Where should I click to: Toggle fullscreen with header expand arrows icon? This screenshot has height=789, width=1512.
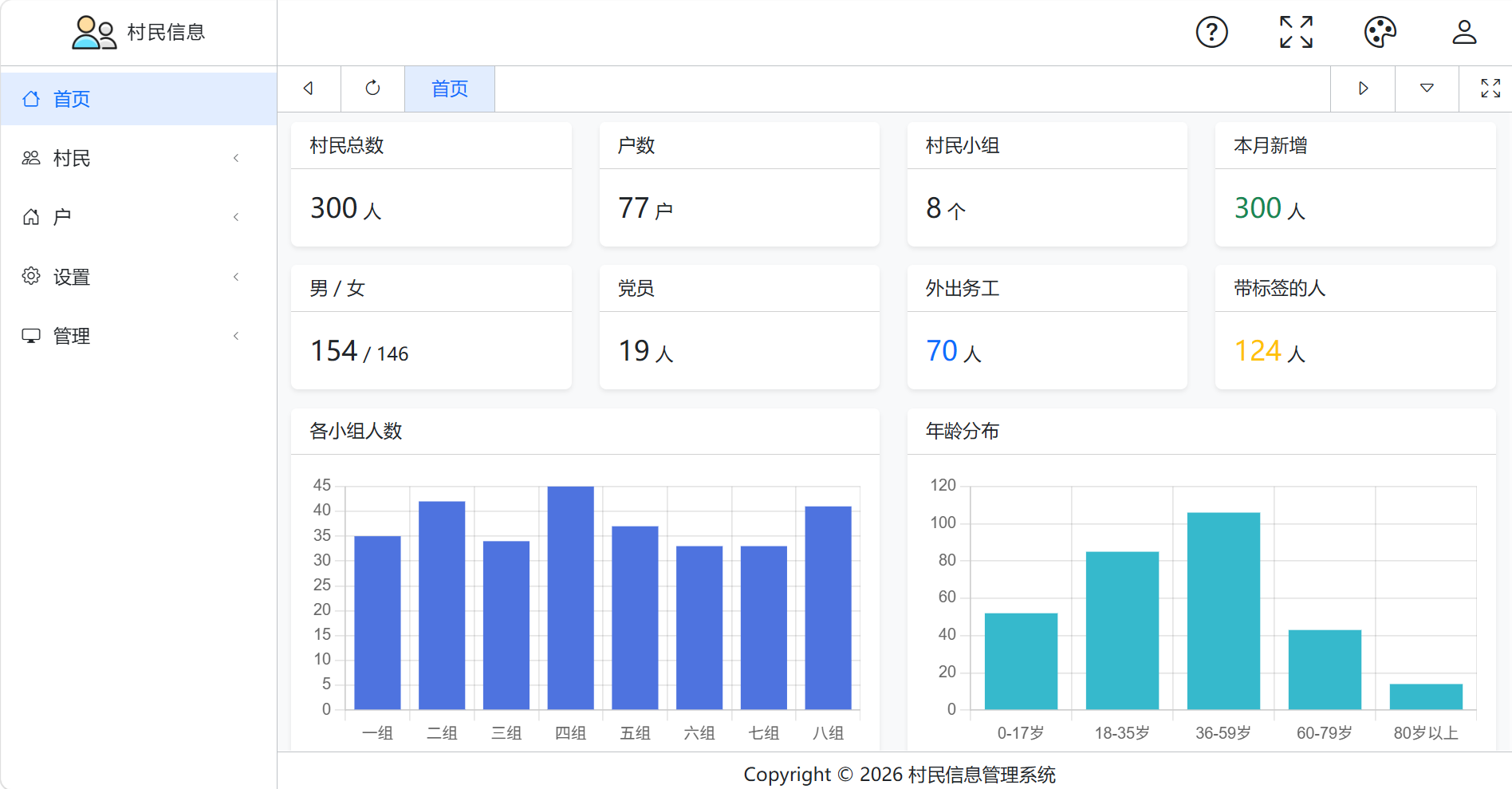coord(1296,33)
